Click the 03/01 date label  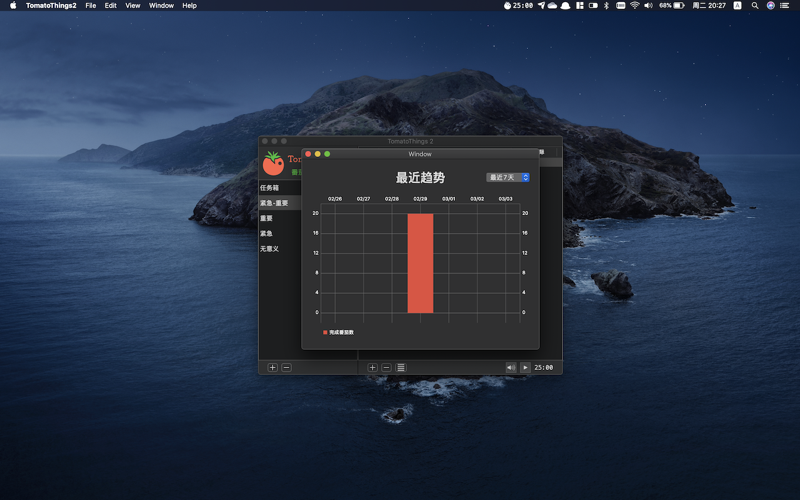coord(448,198)
